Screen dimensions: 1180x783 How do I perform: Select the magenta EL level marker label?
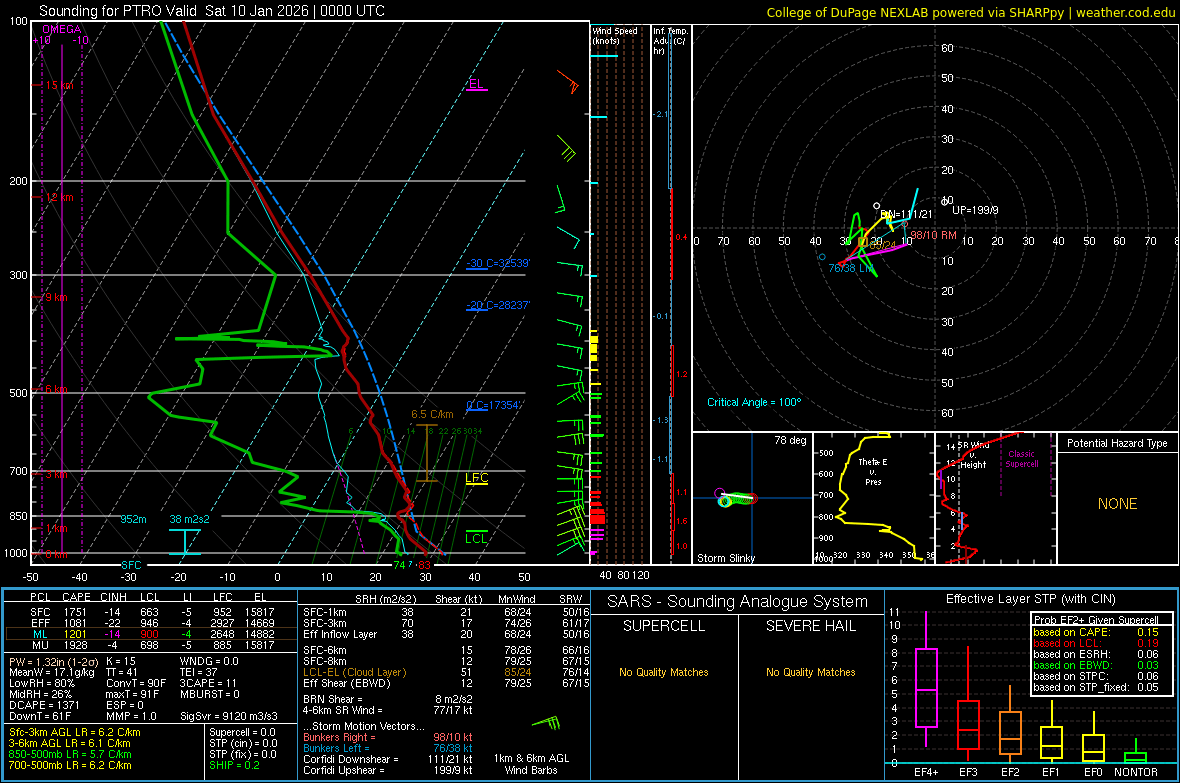point(476,84)
